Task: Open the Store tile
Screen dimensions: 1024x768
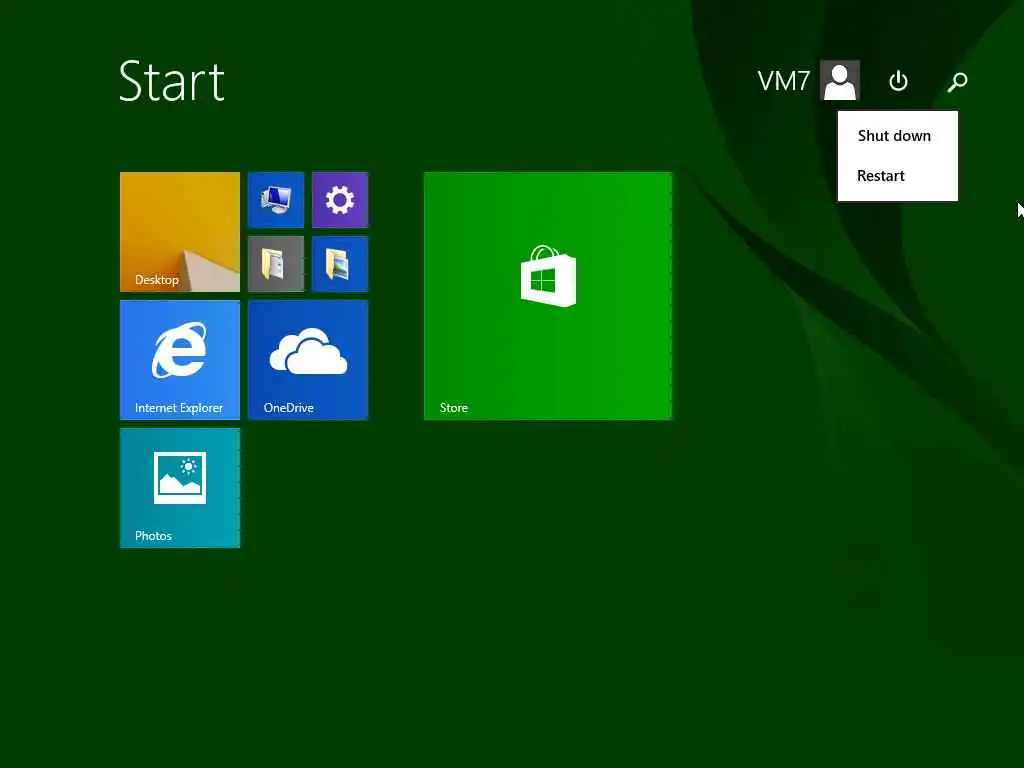Action: (547, 296)
